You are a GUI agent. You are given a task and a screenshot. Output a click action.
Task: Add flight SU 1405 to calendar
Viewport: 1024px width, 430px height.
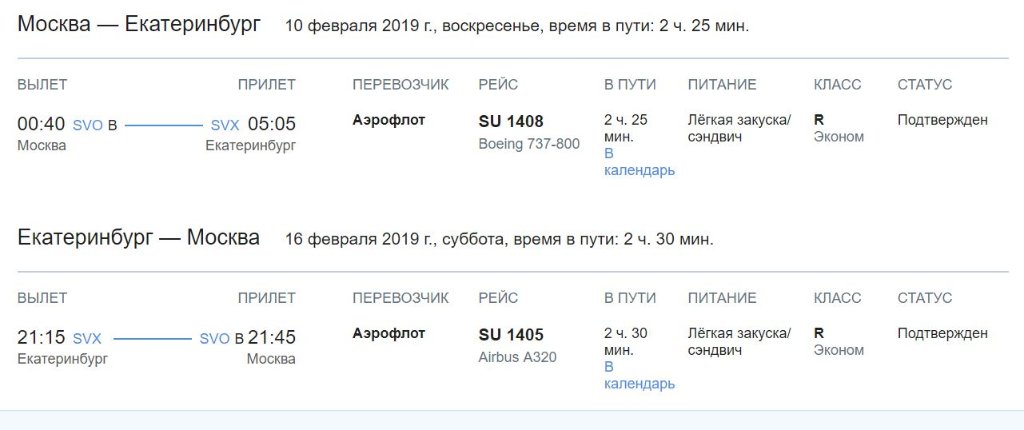click(639, 376)
